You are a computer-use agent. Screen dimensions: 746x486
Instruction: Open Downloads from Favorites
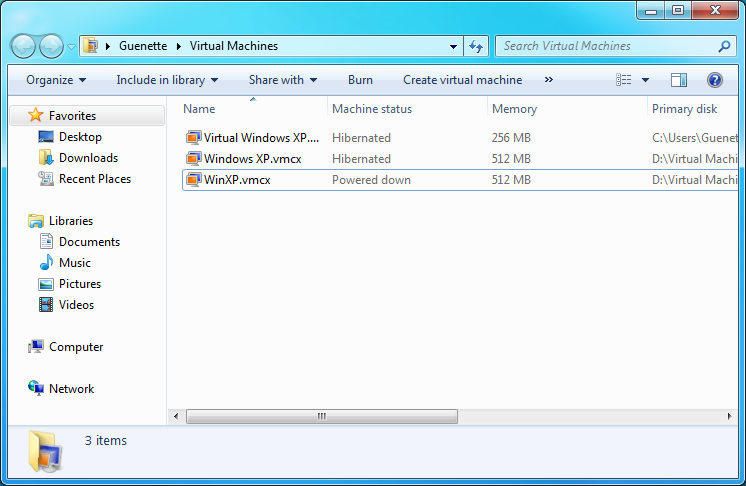click(x=88, y=158)
